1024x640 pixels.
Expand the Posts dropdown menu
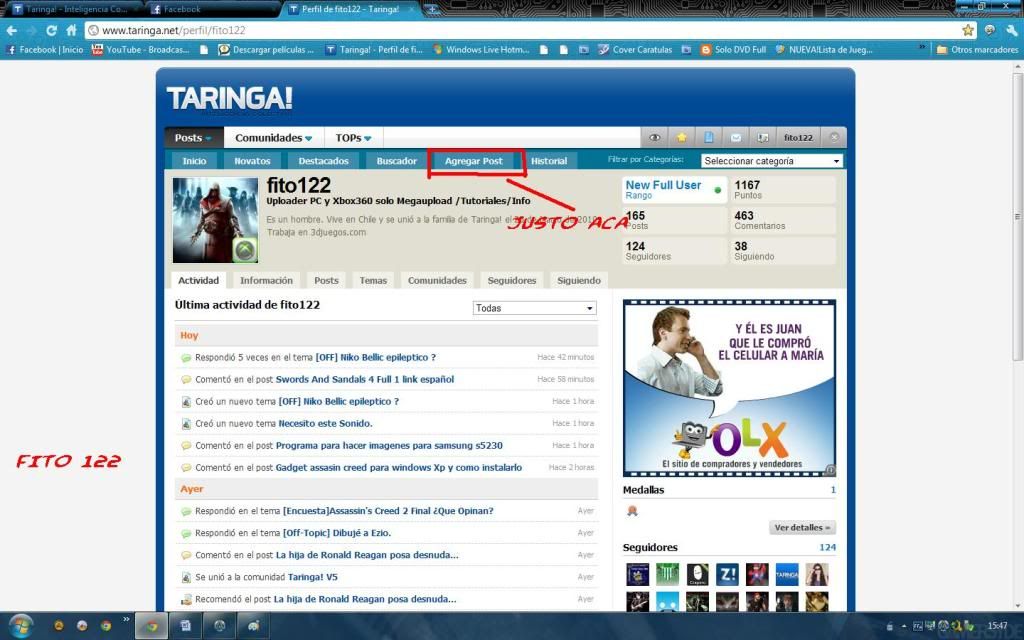coord(193,138)
